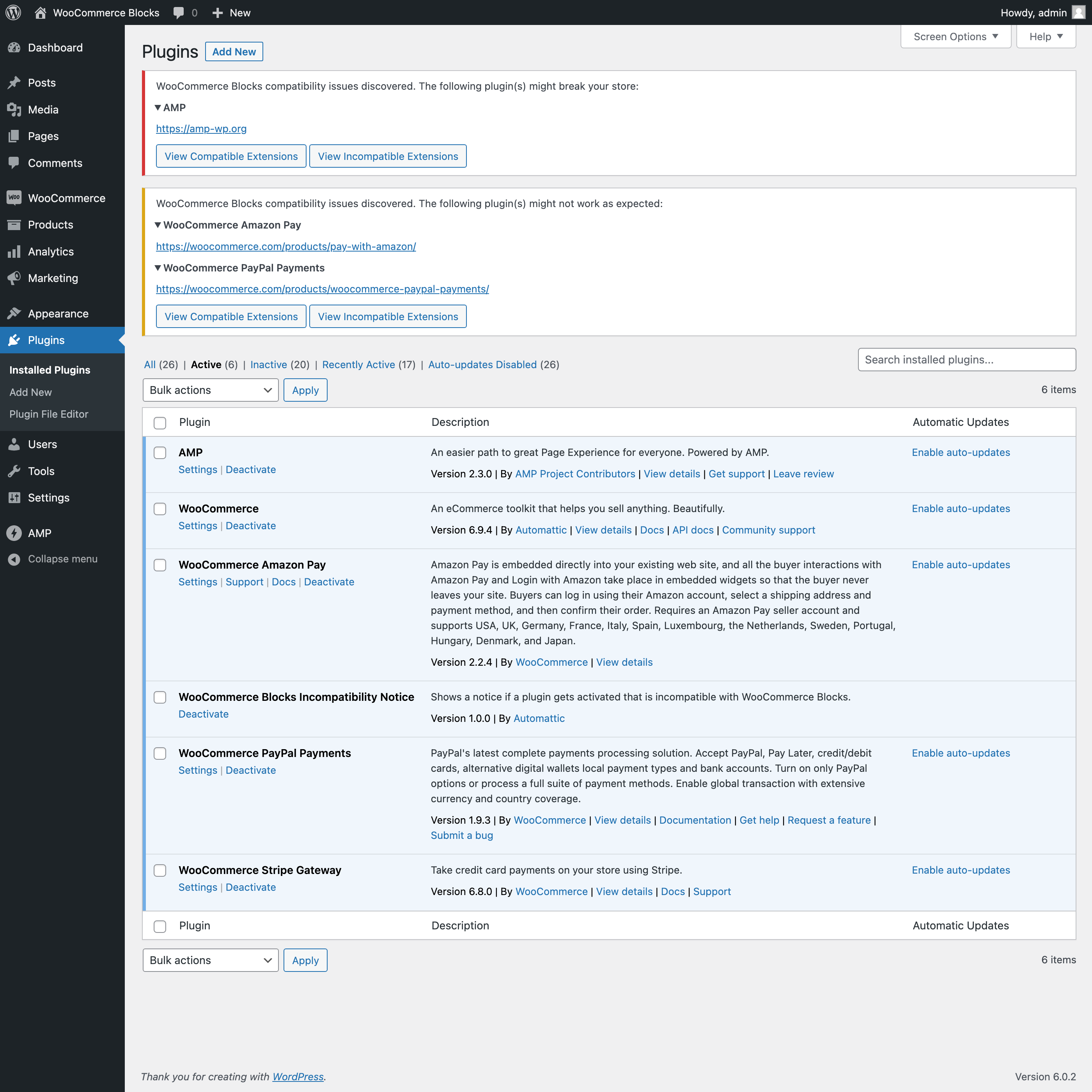Check the AMP plugin row checkbox
1092x1092 pixels.
coord(160,453)
